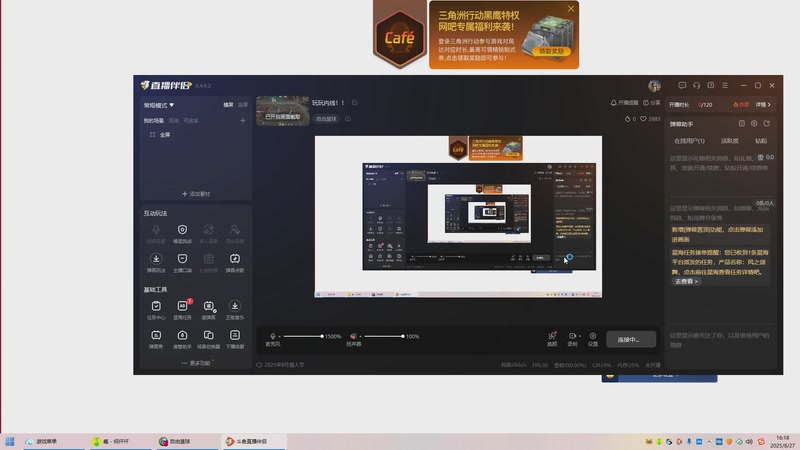
Task: Select the 在线用户(1) tab
Action: [x=689, y=141]
